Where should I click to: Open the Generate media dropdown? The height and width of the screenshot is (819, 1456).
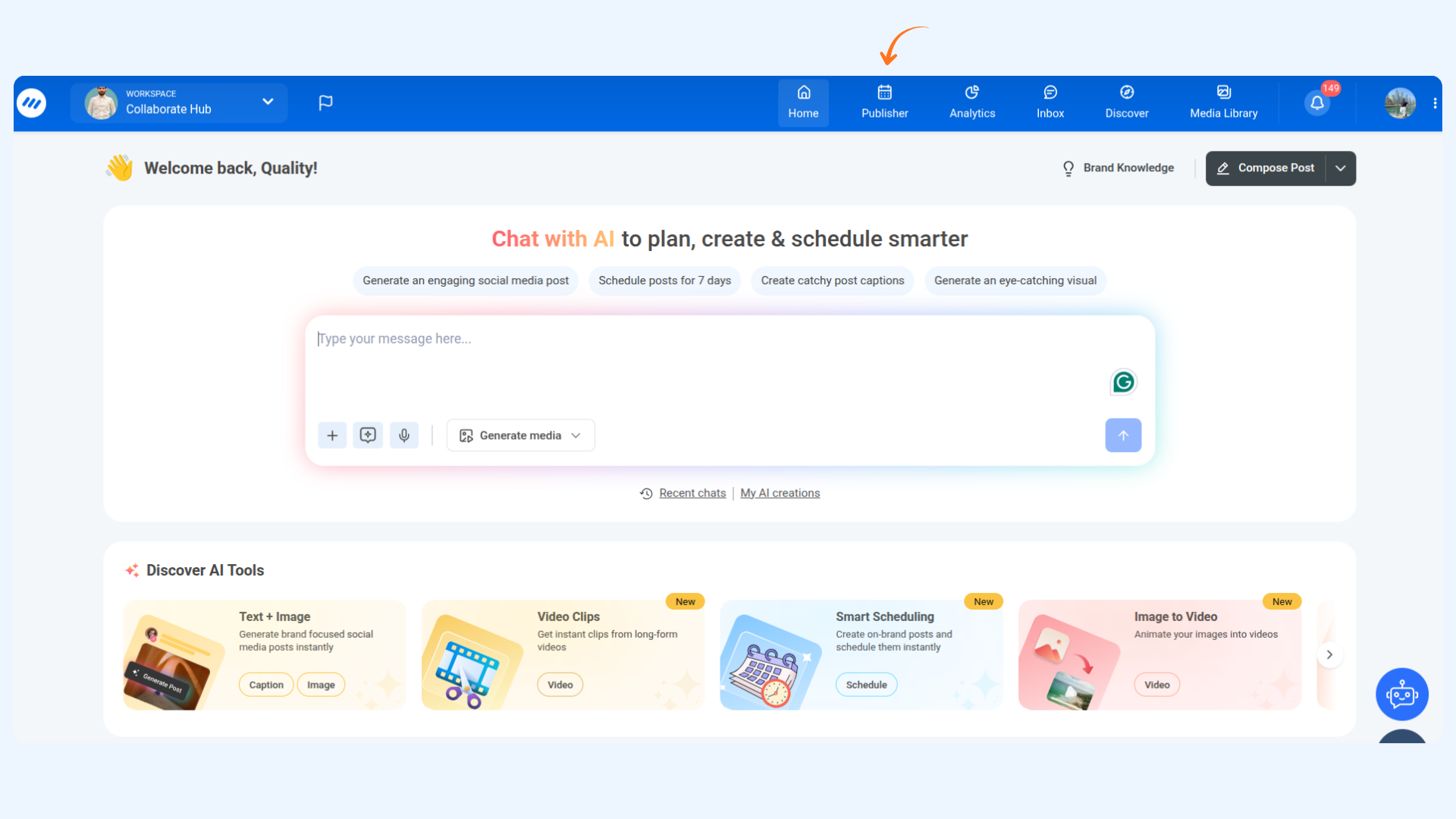[x=520, y=435]
